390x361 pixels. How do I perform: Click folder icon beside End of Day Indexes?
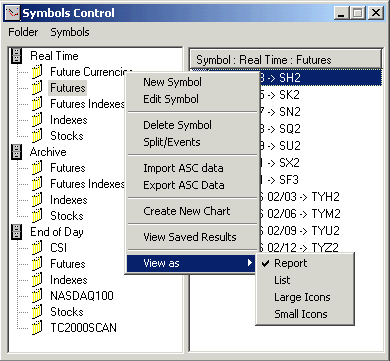[37, 280]
